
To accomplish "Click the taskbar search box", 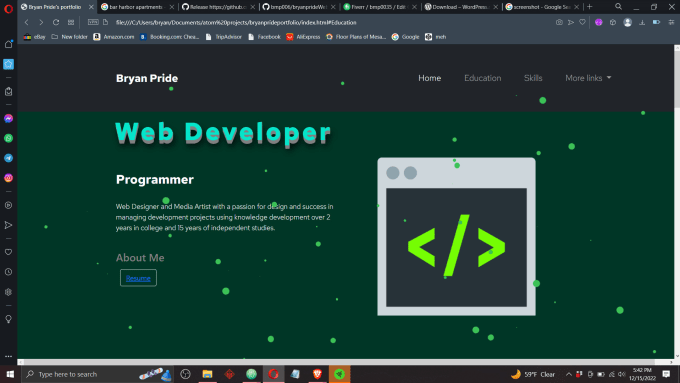I will (97, 374).
